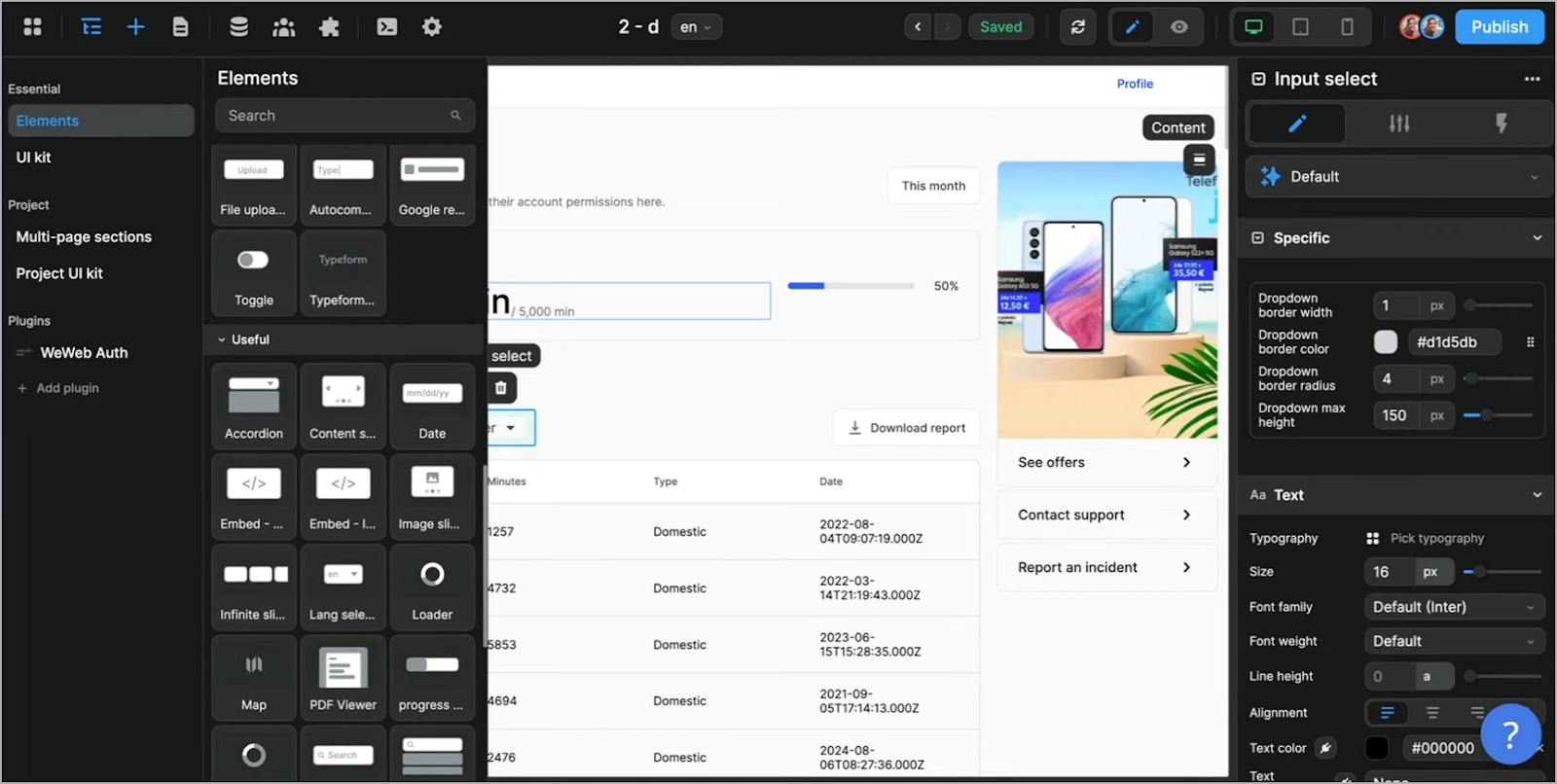Select tablet breakpoint view
Screen dimensions: 1557x784
(1300, 27)
